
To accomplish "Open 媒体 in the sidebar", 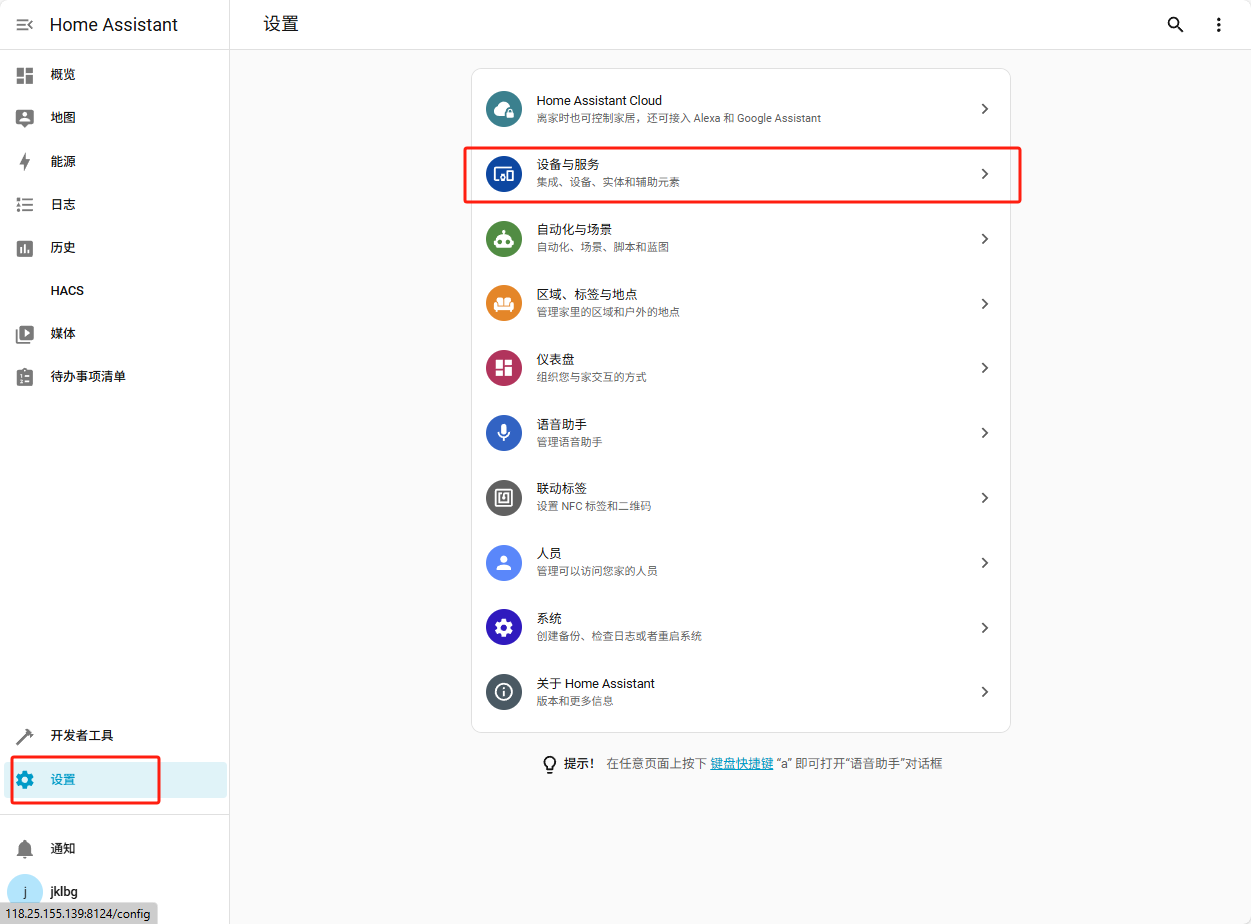I will (115, 334).
